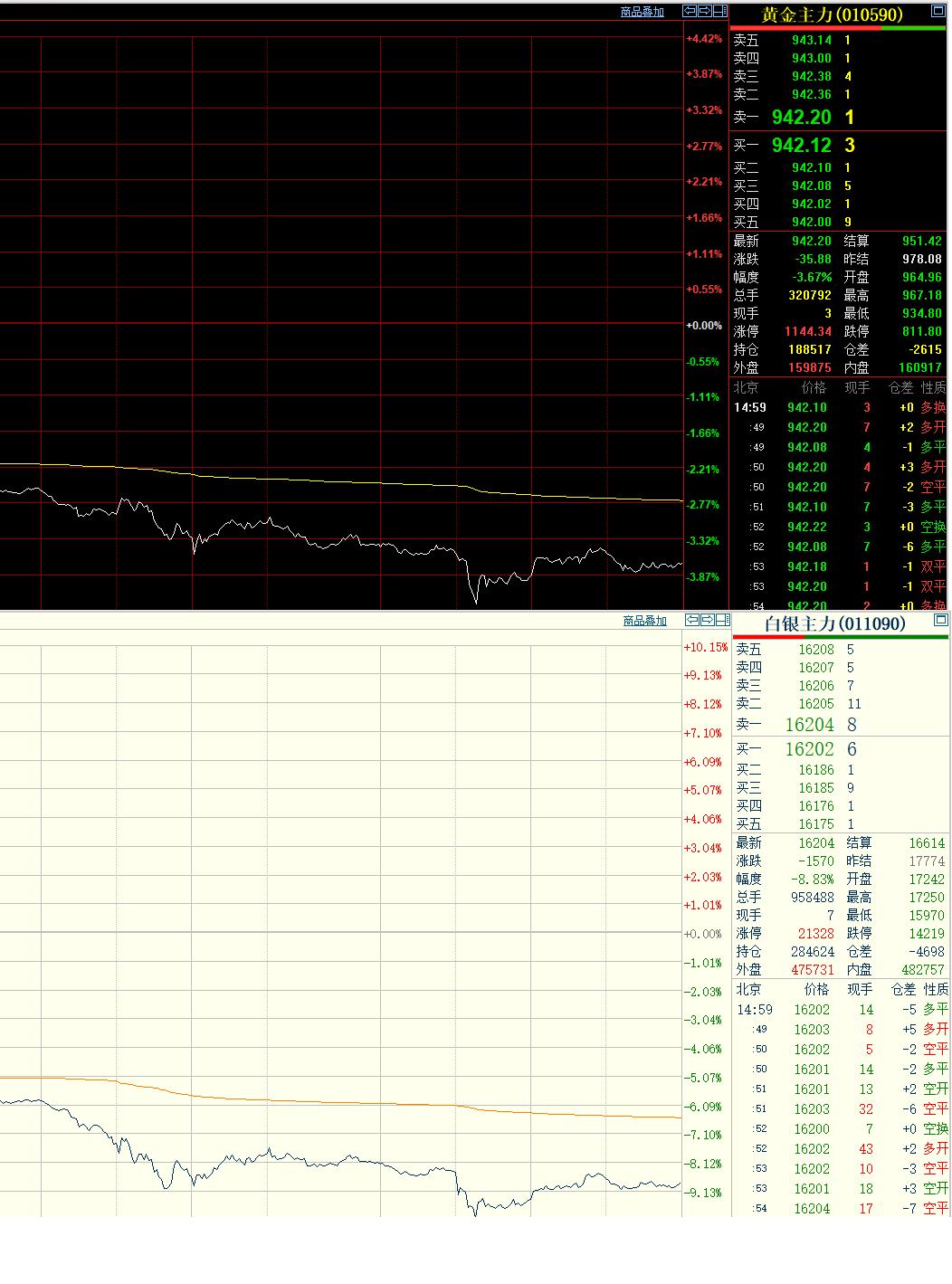Maximize the 黄金主力 quote panel
The image size is (952, 1284).
[x=938, y=12]
